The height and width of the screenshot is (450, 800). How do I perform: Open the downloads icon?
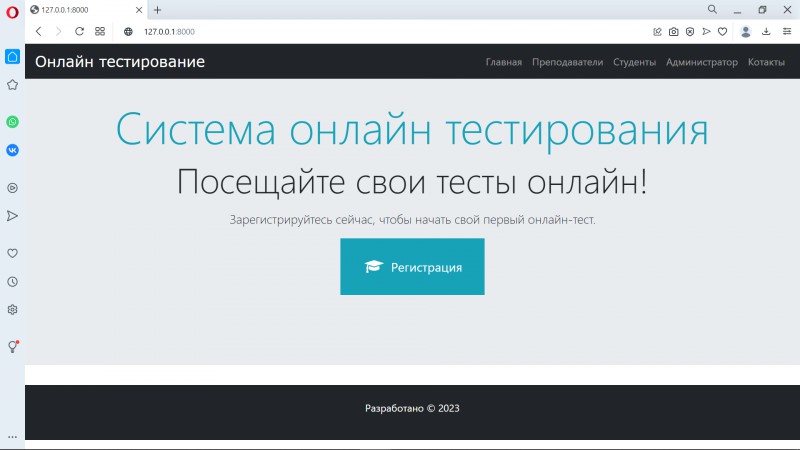coord(766,32)
